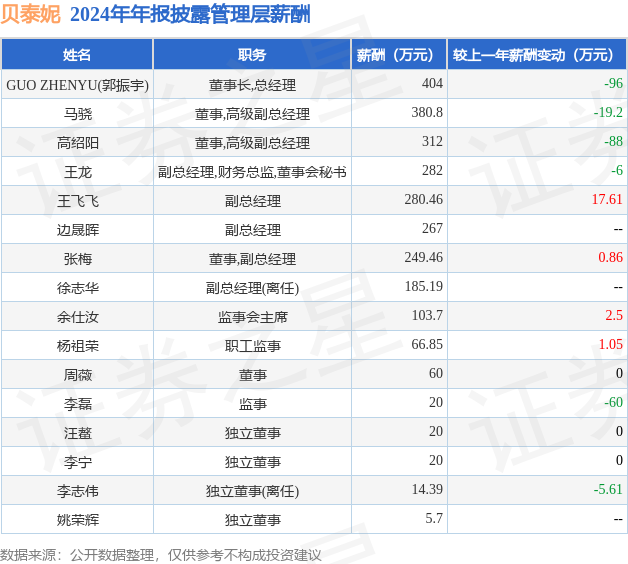Click the salary value 282
Image resolution: width=628 pixels, height=564 pixels.
[x=432, y=170]
